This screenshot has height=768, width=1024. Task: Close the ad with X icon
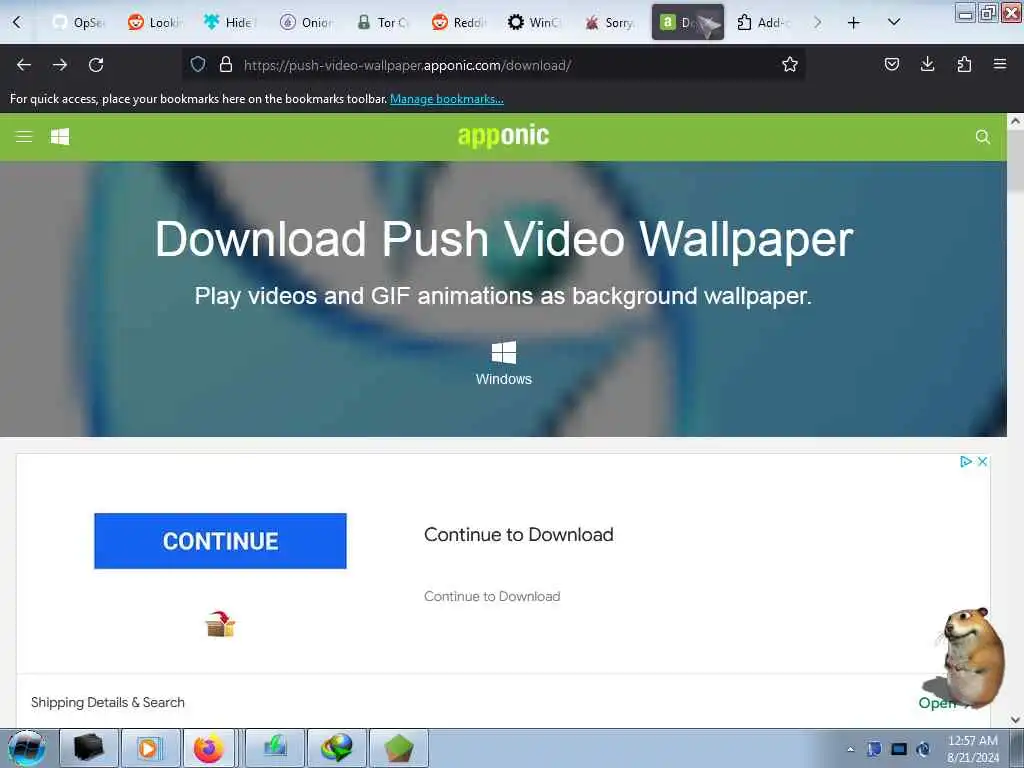[x=982, y=462]
